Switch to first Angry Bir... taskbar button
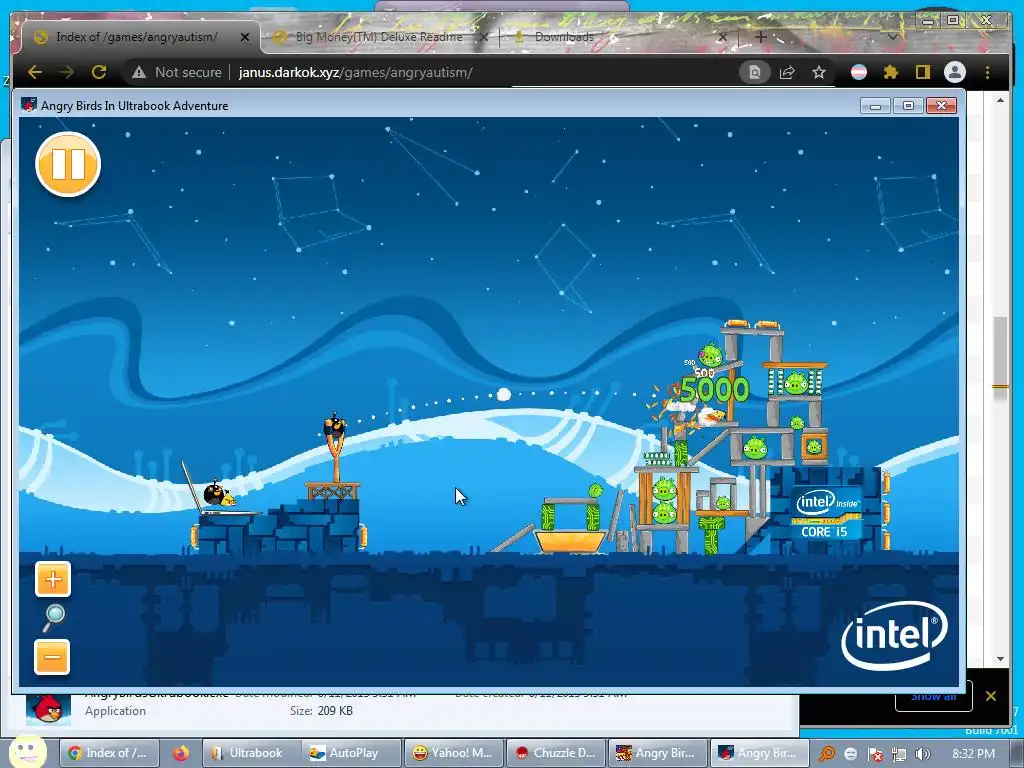Screen dimensions: 1024x768 [x=657, y=753]
